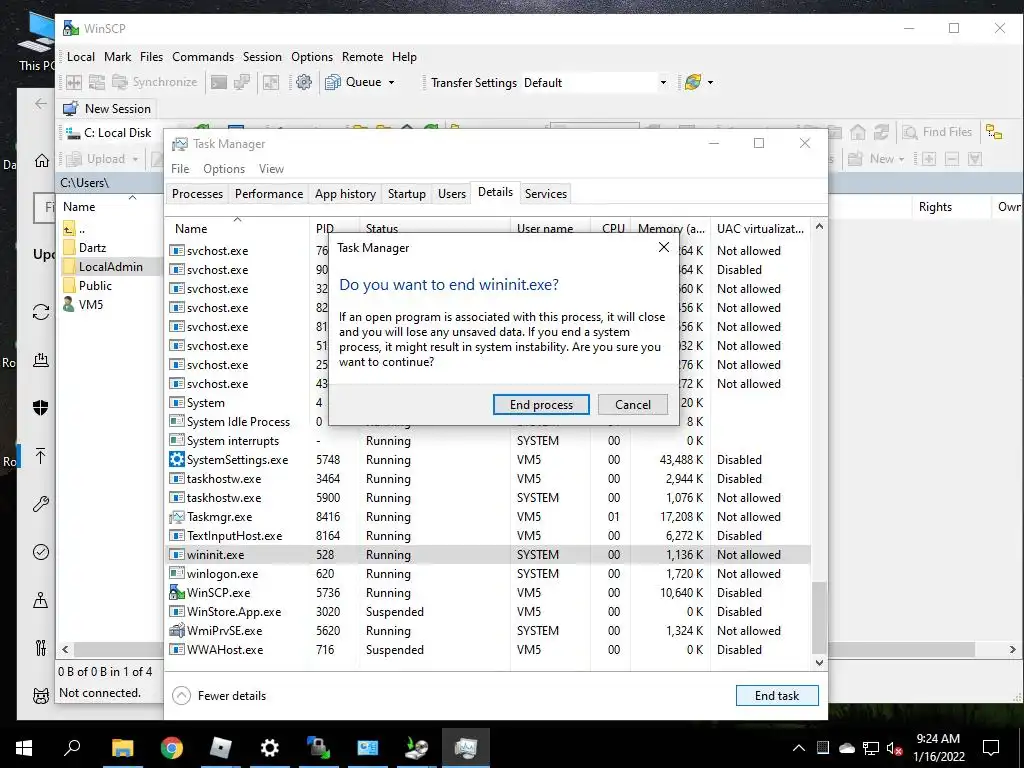Image resolution: width=1024 pixels, height=768 pixels.
Task: Select the WinSCP.exe process row
Action: (x=488, y=592)
